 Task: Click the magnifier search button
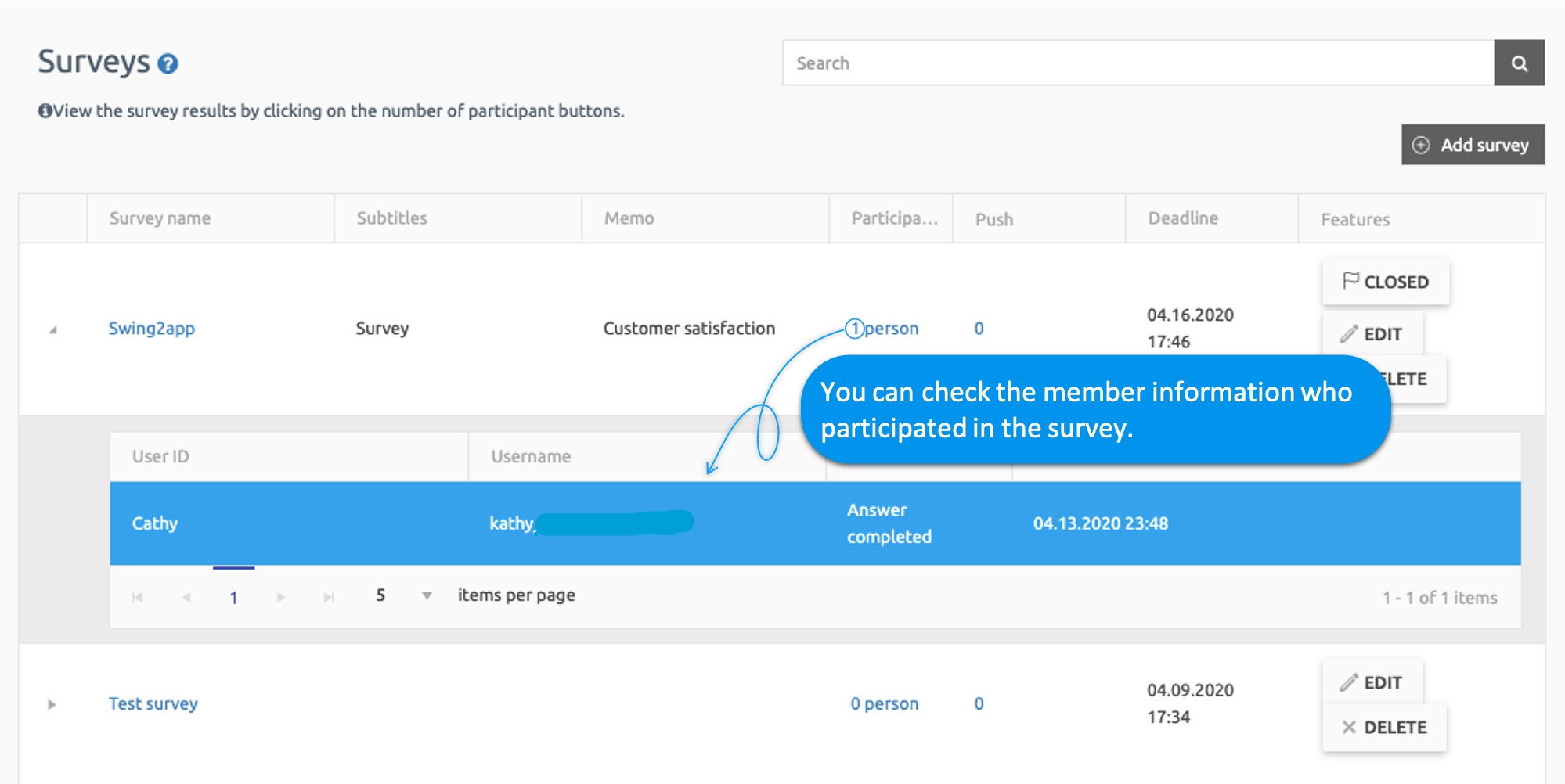pyautogui.click(x=1519, y=63)
